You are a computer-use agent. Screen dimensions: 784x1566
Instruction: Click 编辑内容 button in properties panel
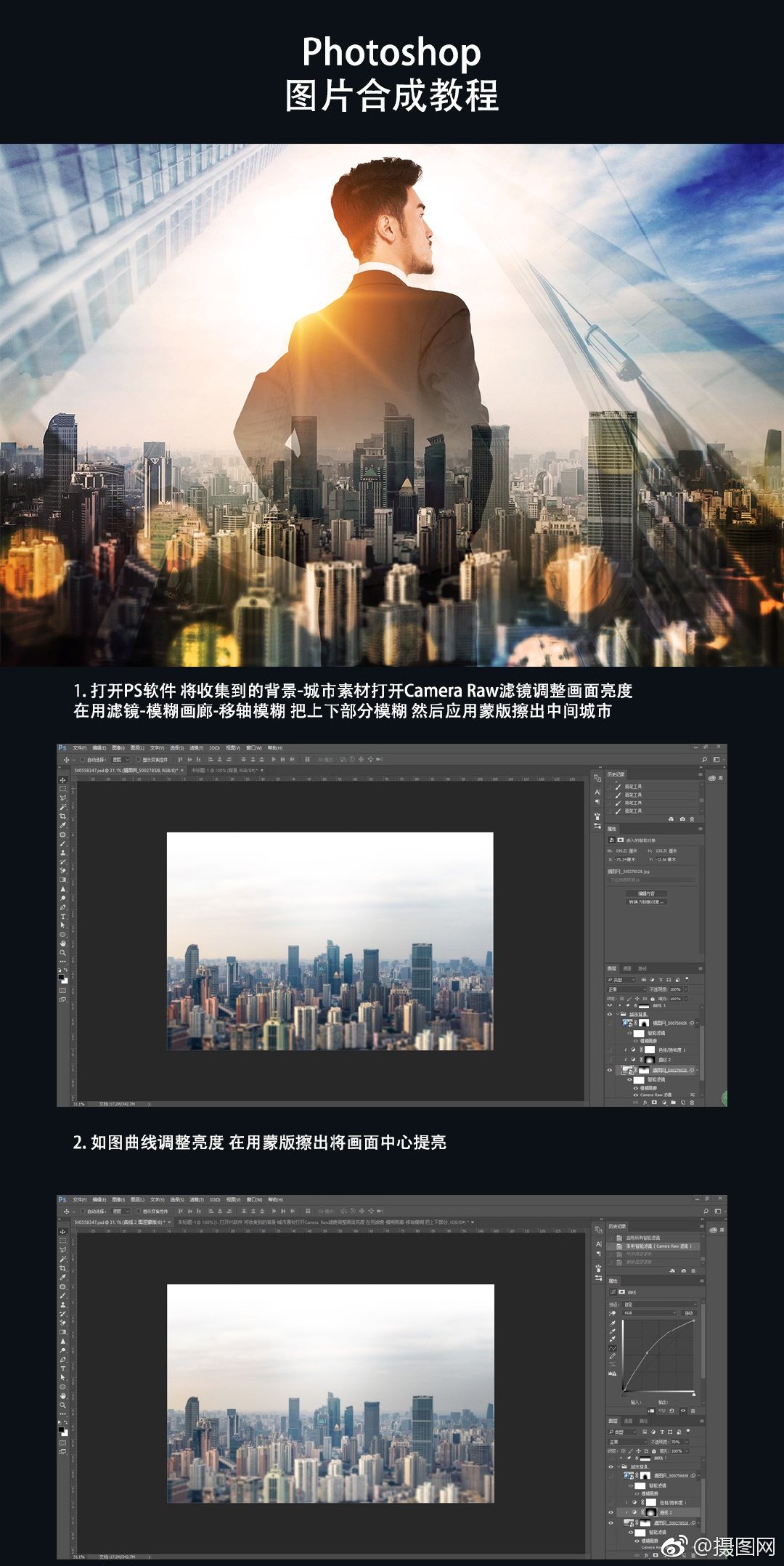[x=647, y=893]
